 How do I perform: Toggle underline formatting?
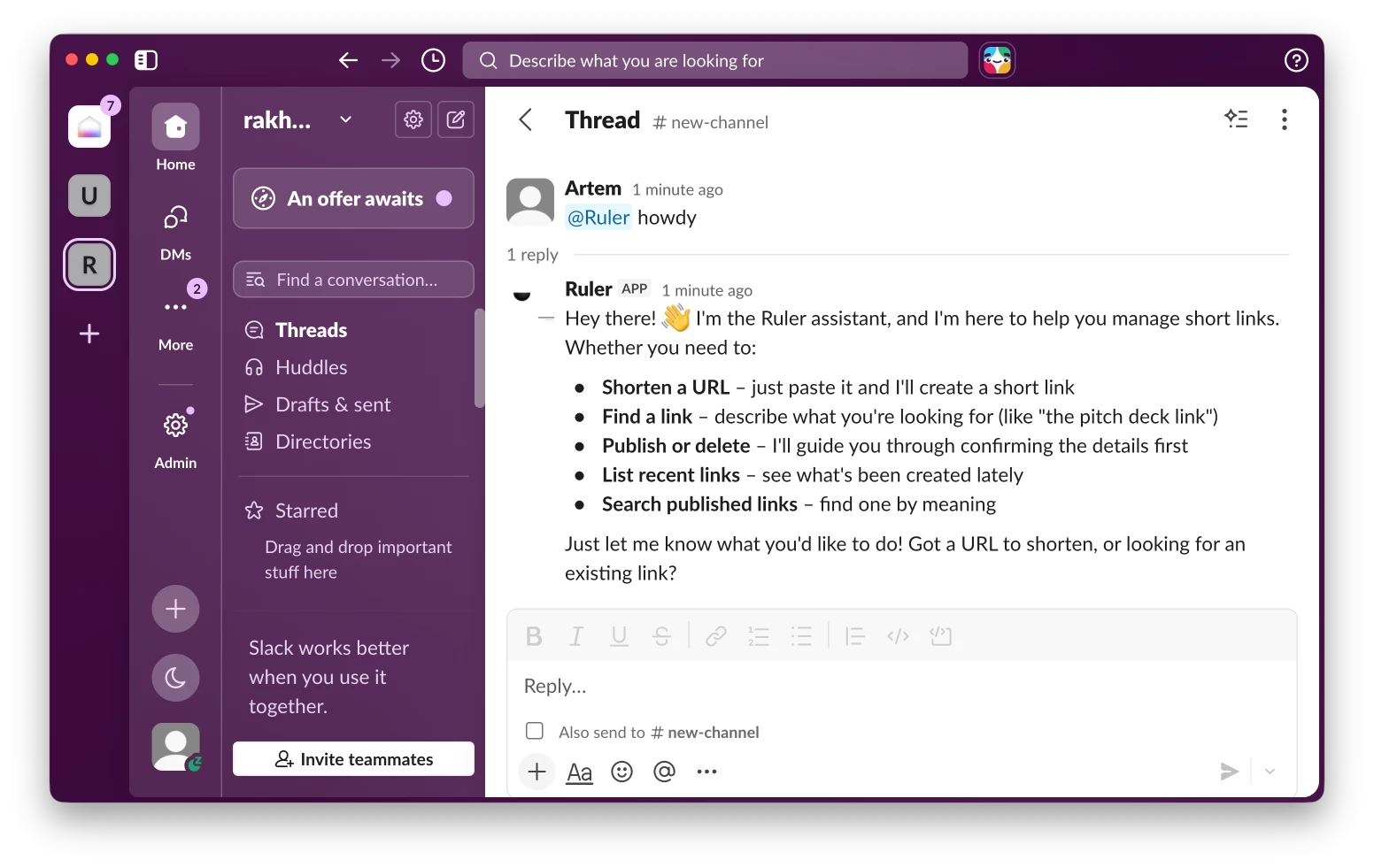(x=619, y=636)
